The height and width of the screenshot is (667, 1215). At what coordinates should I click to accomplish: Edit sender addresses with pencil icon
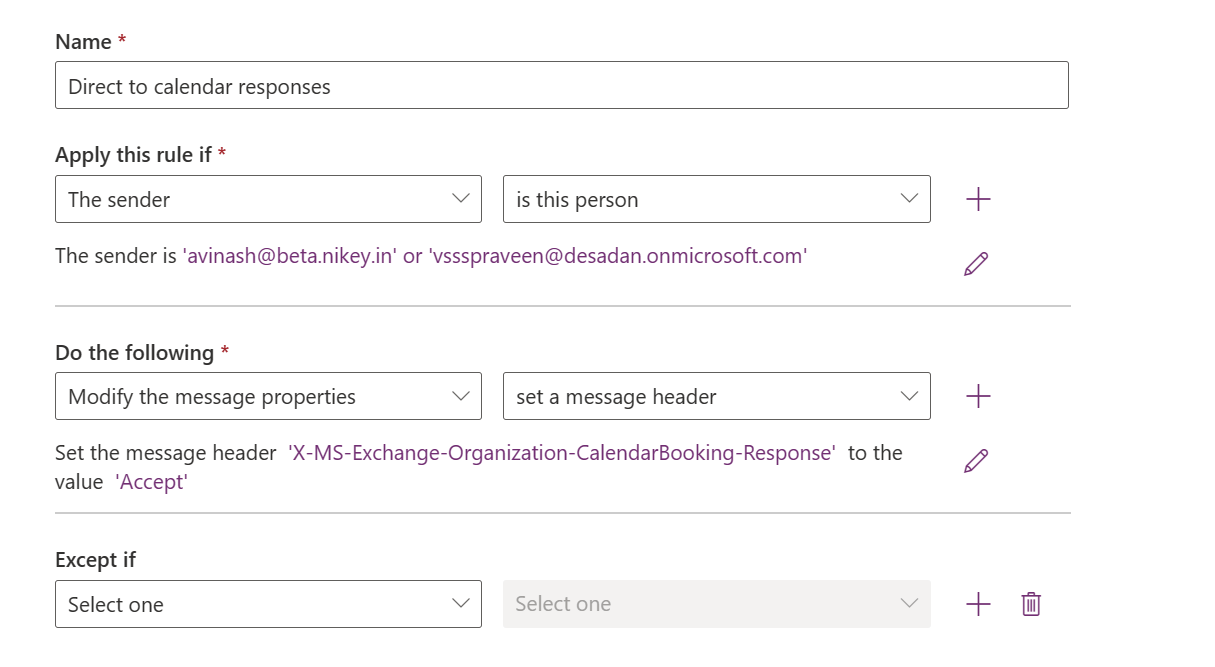pos(976,264)
